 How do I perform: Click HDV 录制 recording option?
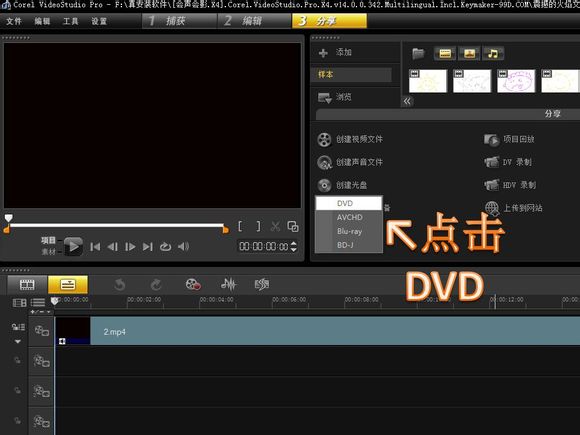click(x=510, y=185)
